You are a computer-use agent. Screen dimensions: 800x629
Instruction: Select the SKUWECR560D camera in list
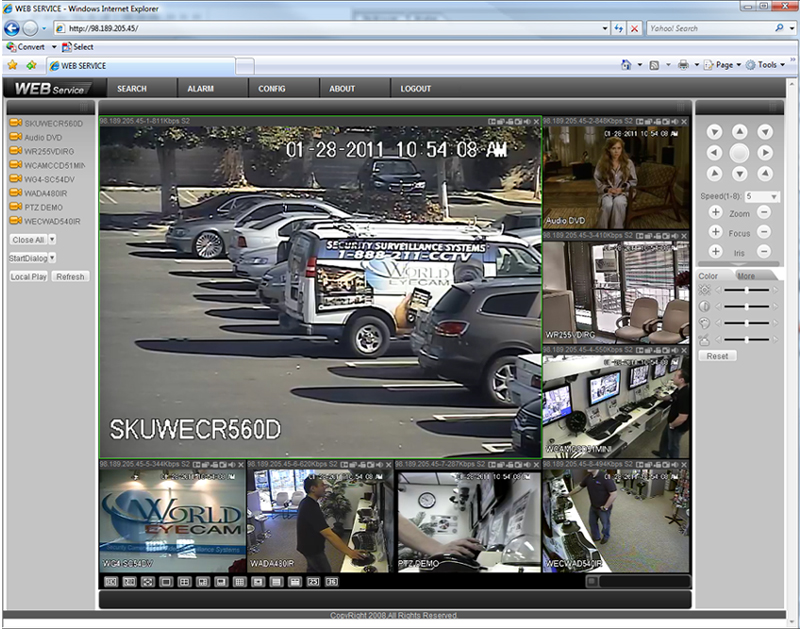46,123
